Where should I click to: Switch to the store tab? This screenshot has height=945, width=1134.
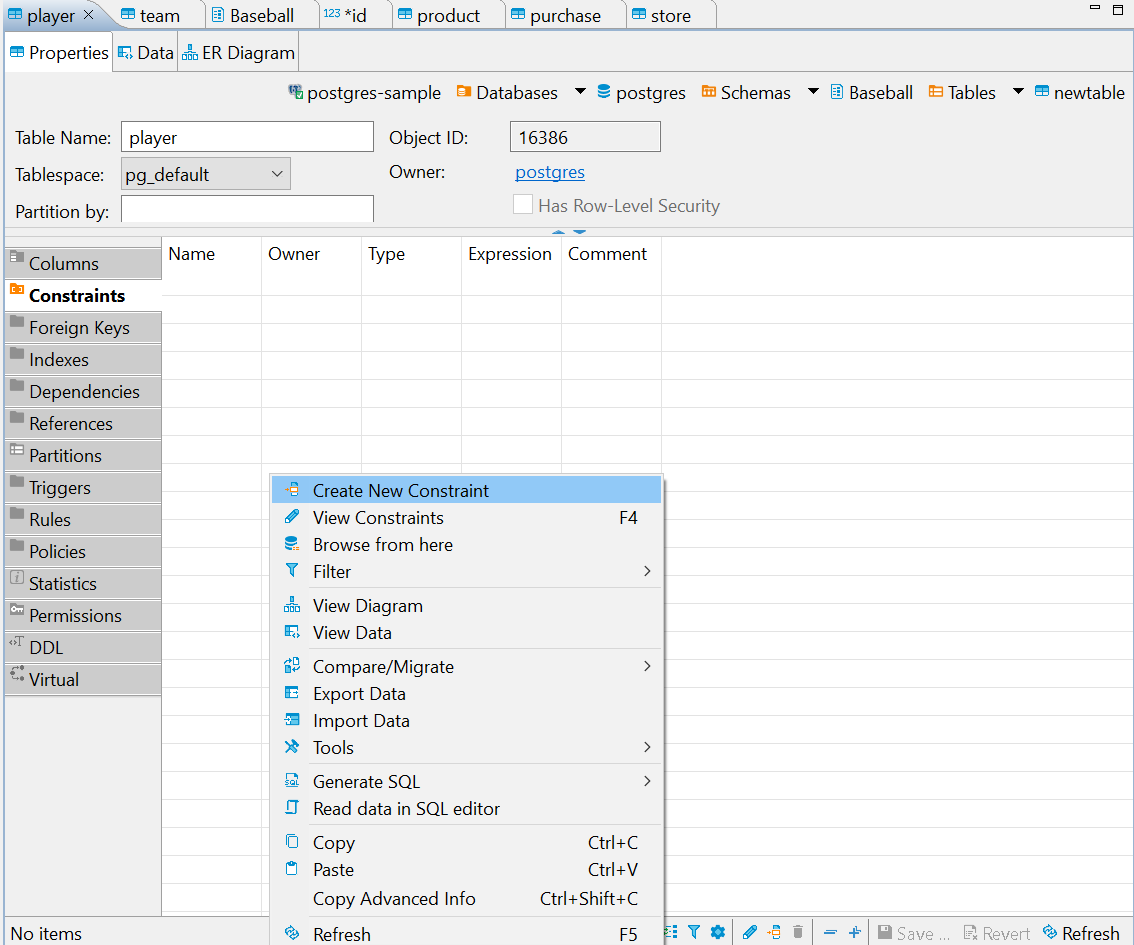tap(662, 15)
